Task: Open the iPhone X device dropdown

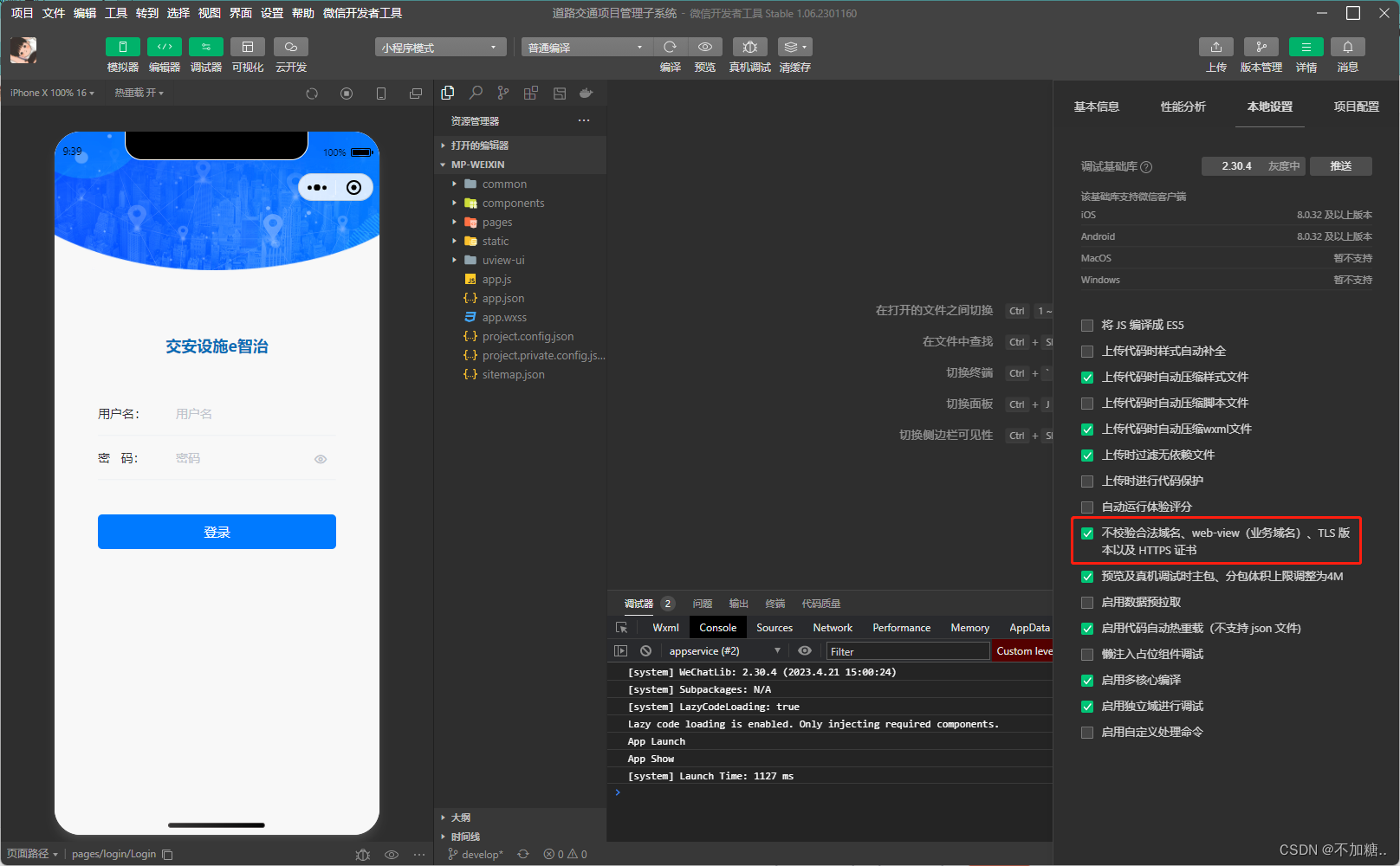Action: tap(52, 93)
